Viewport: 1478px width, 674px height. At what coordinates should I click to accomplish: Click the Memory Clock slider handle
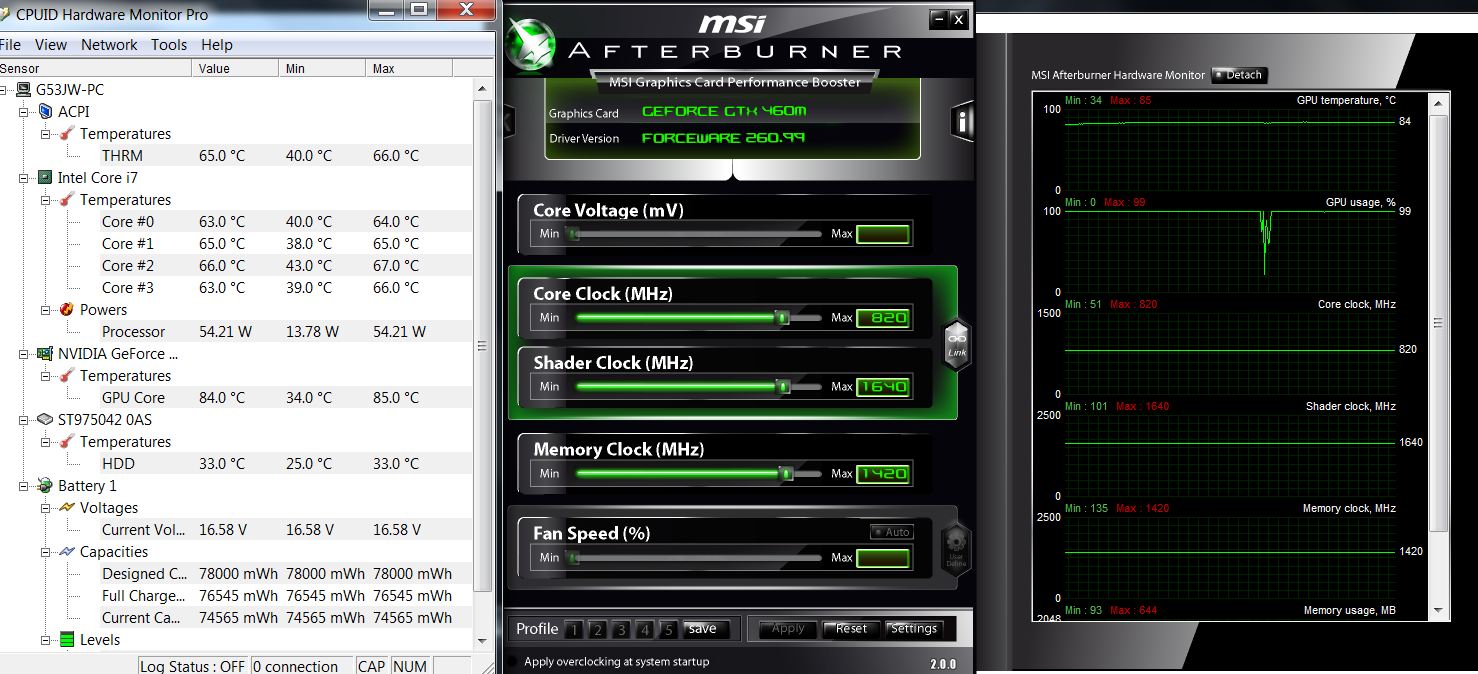[786, 474]
